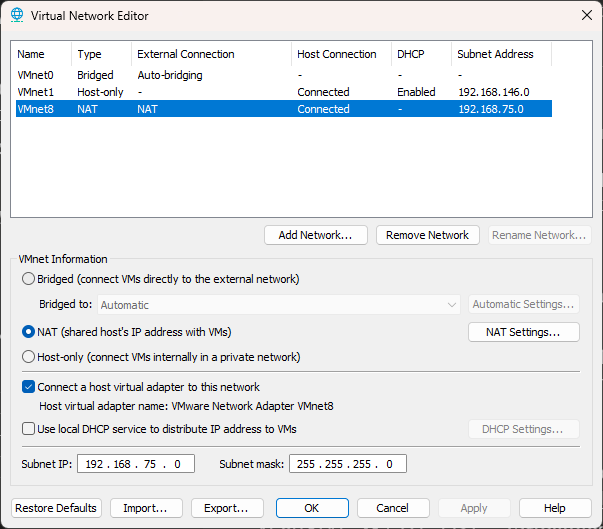Select the VMnet8 row
Screen dimensions: 603x529
(x=284, y=109)
